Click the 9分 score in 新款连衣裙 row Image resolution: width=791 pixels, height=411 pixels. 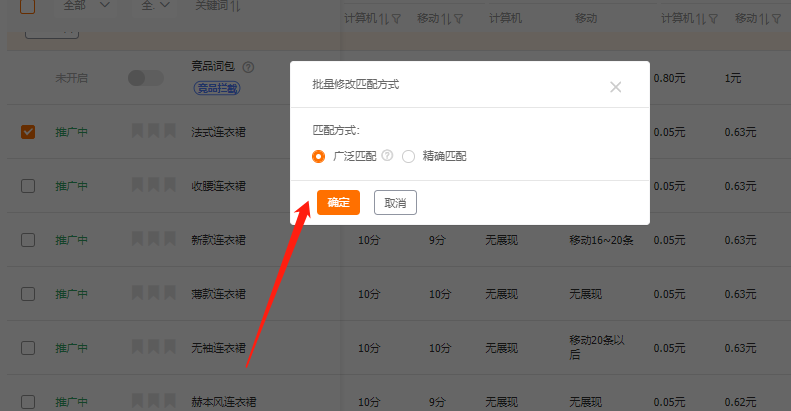437,240
